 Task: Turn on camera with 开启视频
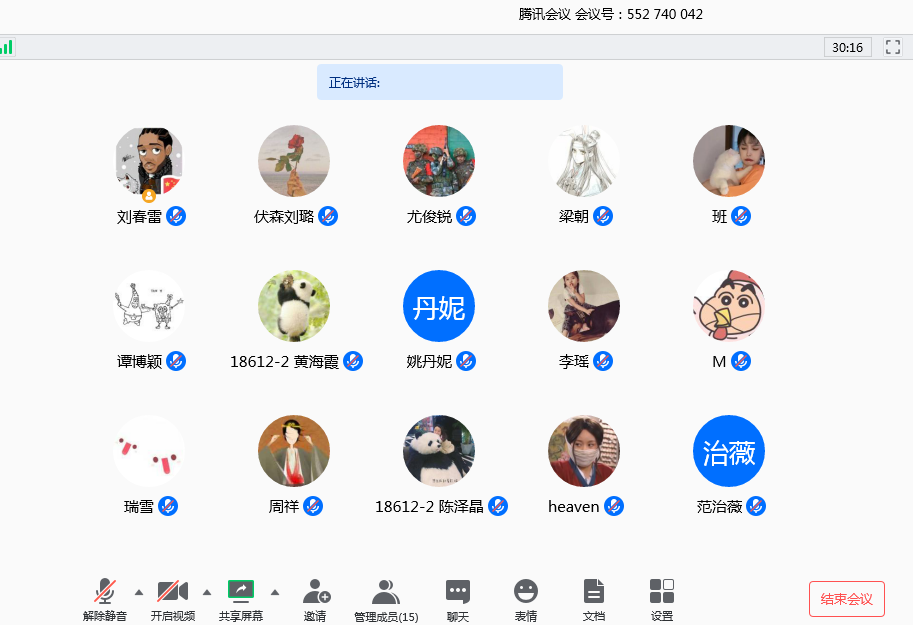(x=173, y=592)
